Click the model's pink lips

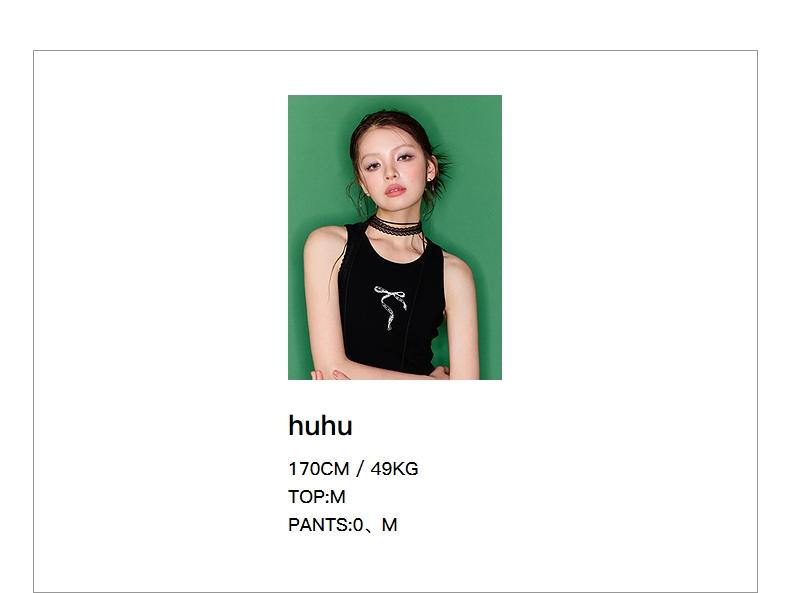coord(395,190)
